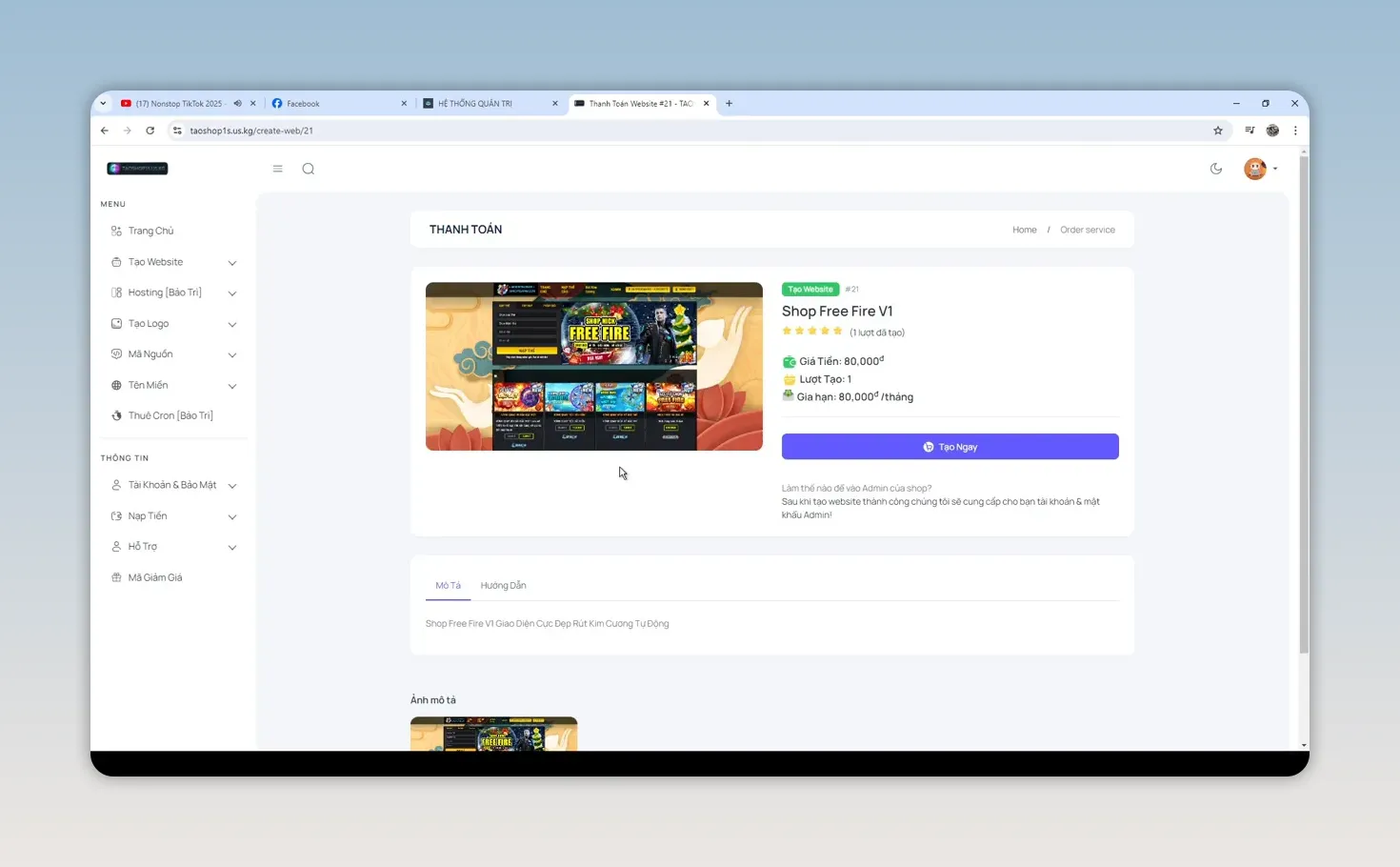Image resolution: width=1400 pixels, height=867 pixels.
Task: Open Chrome three-dot menu
Action: pos(1295,131)
